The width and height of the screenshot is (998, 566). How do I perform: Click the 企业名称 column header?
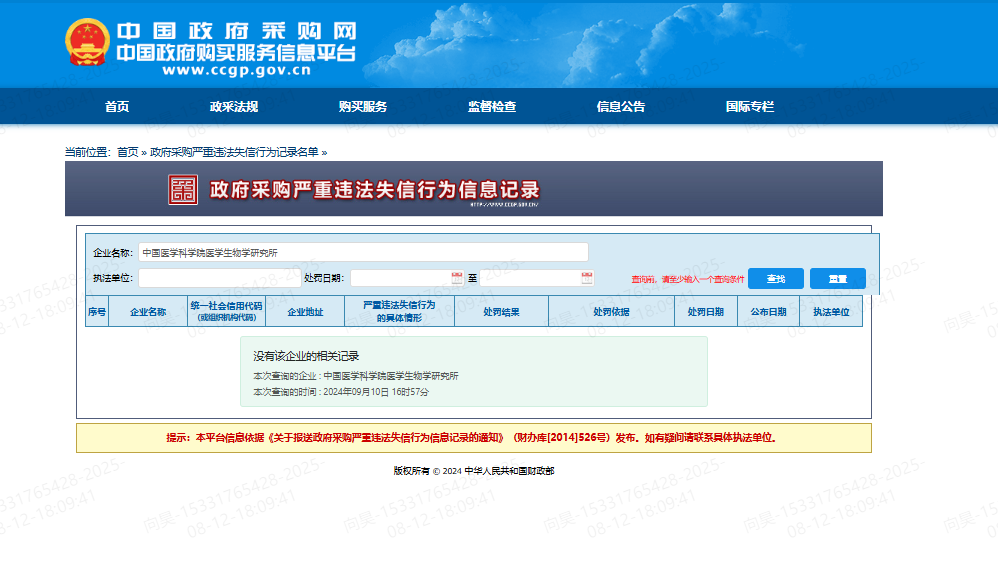[148, 312]
